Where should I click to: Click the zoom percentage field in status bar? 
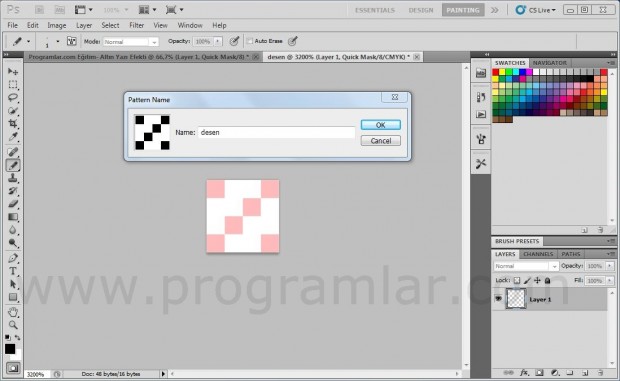(x=37, y=374)
